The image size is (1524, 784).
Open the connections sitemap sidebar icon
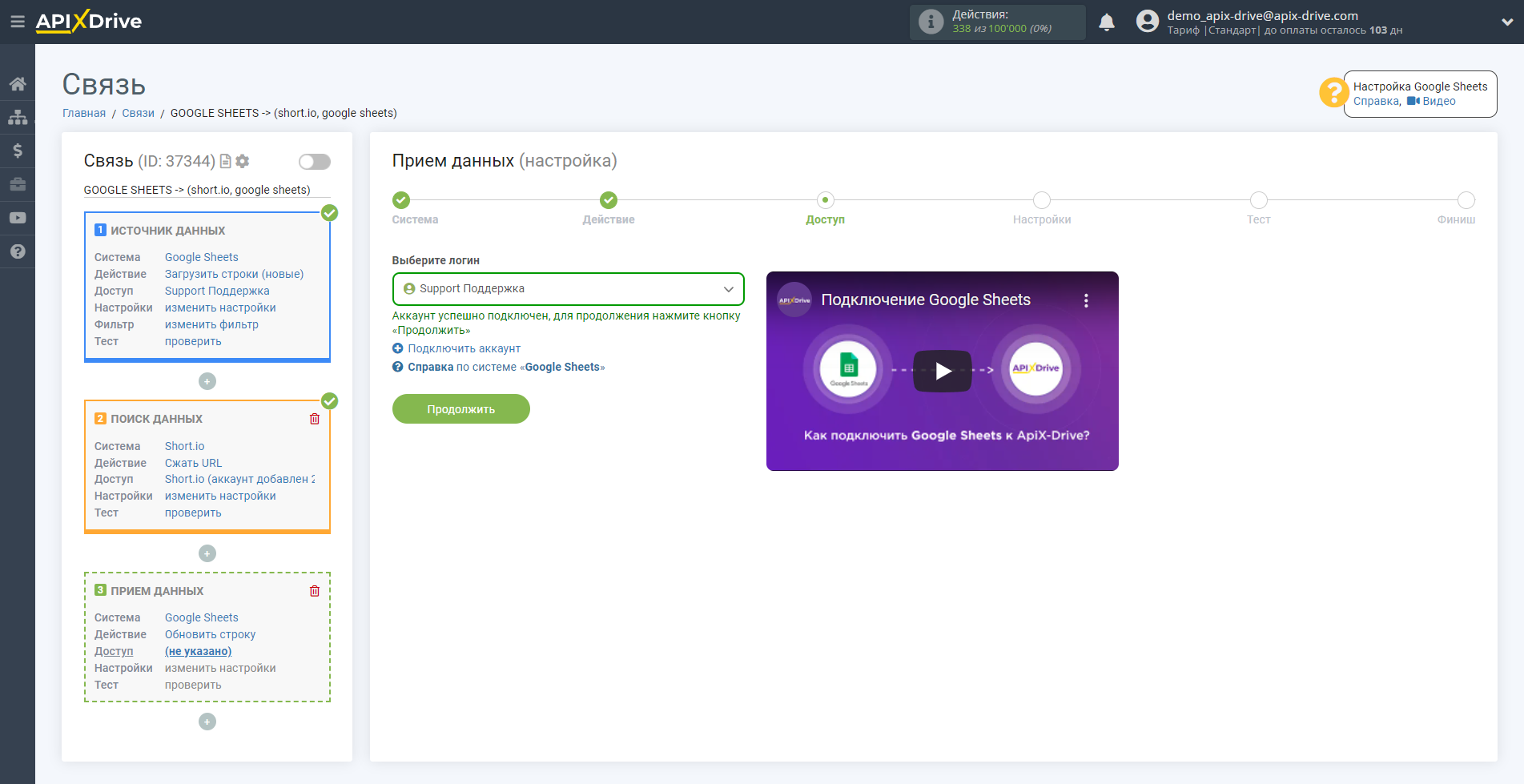coord(18,117)
